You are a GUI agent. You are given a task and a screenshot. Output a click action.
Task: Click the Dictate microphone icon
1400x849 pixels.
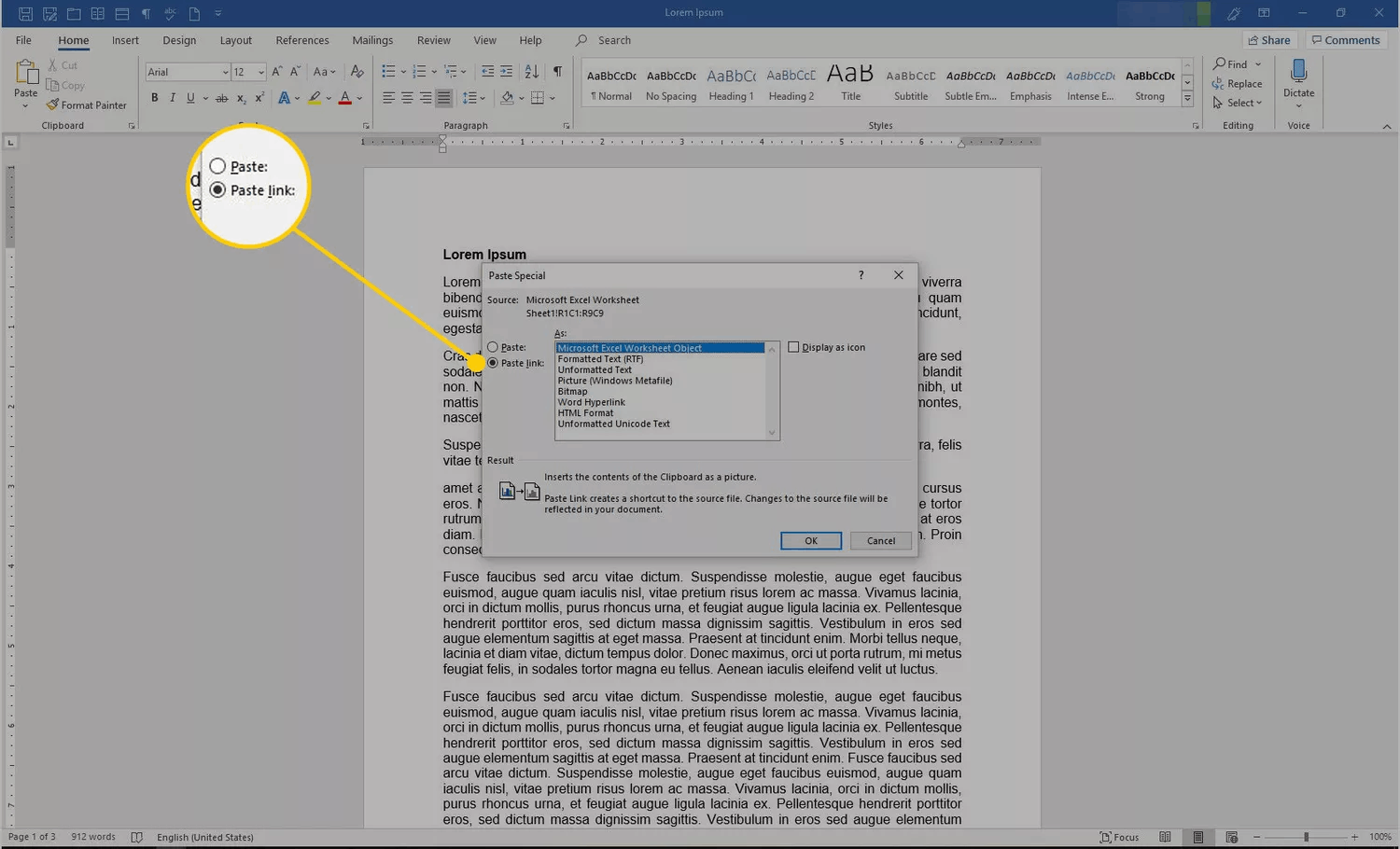(x=1298, y=72)
